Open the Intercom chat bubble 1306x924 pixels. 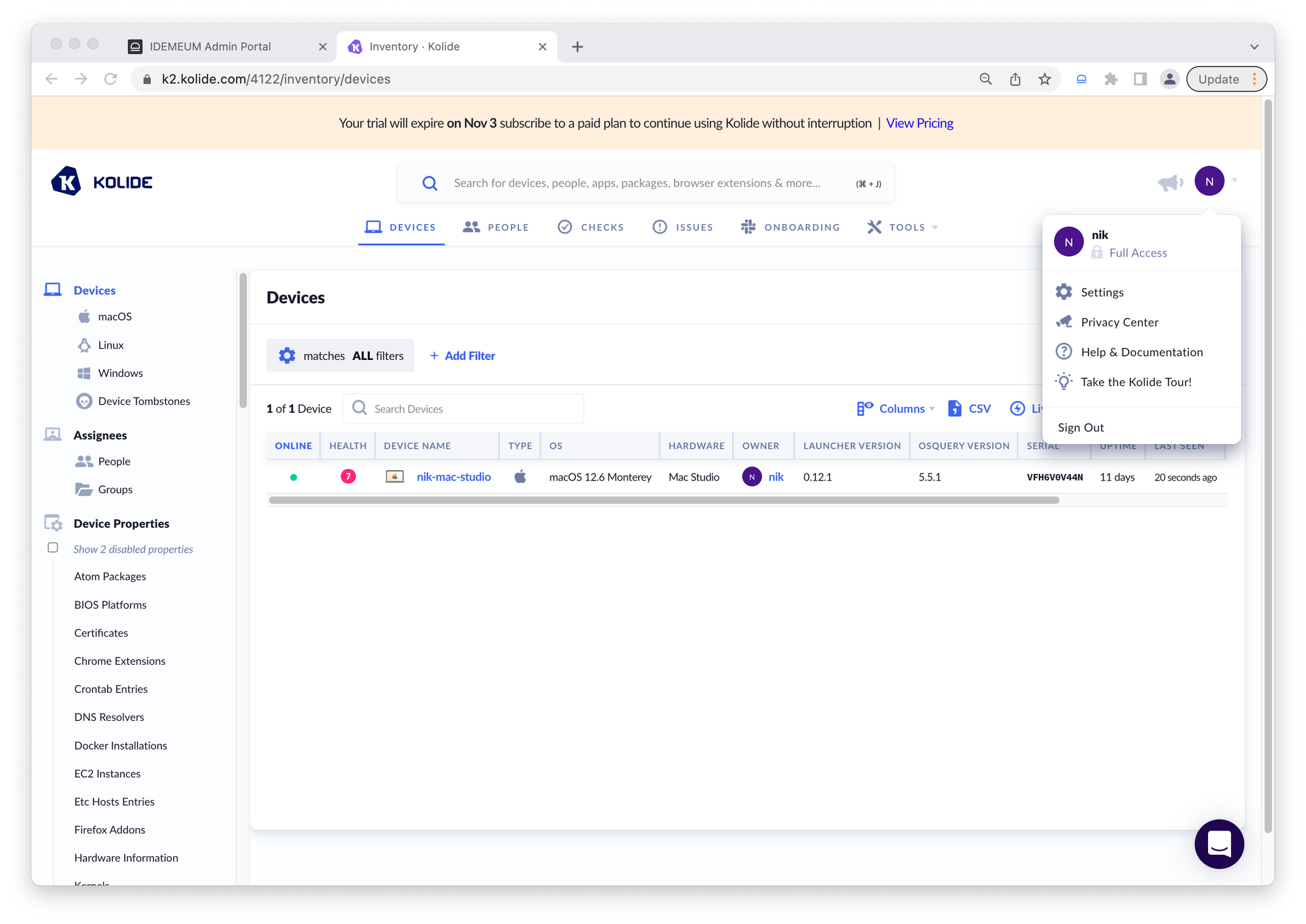point(1218,844)
